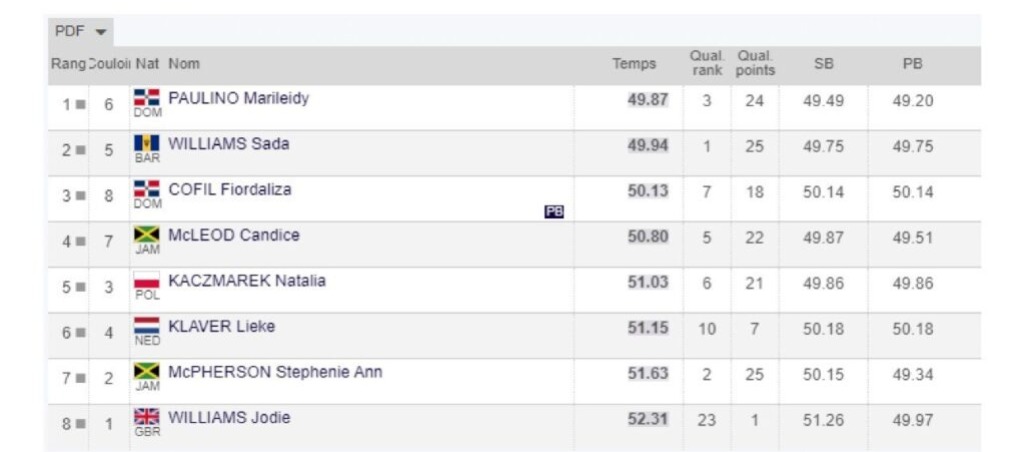1023x452 pixels.
Task: Toggle the gray square beside rank 1
Action: pyautogui.click(x=80, y=104)
